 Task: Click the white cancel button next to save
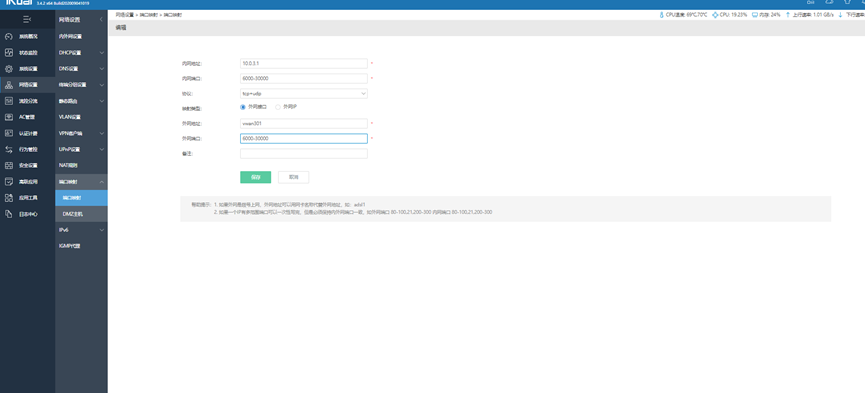(293, 177)
